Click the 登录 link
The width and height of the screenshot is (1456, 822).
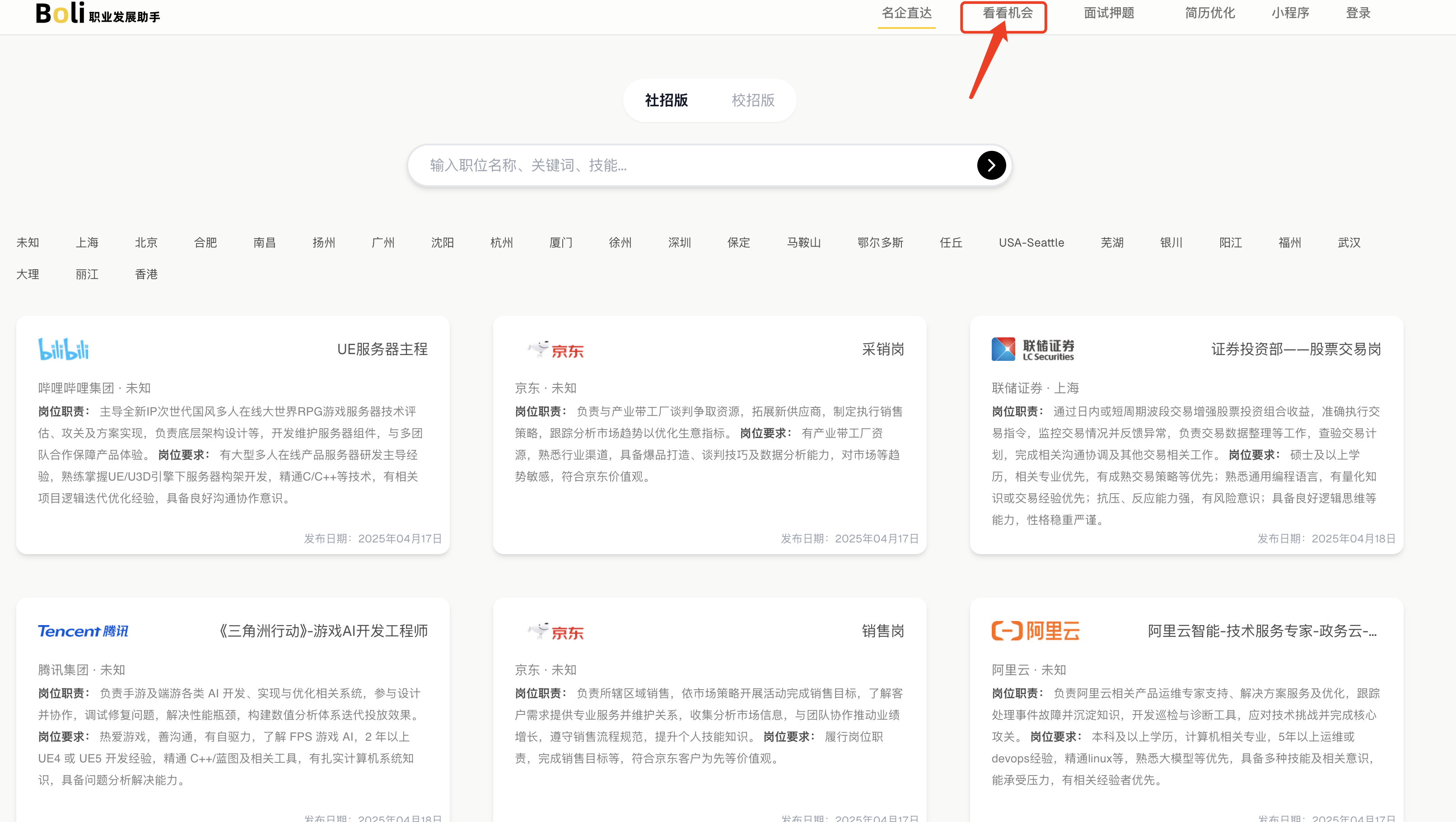pos(1358,13)
